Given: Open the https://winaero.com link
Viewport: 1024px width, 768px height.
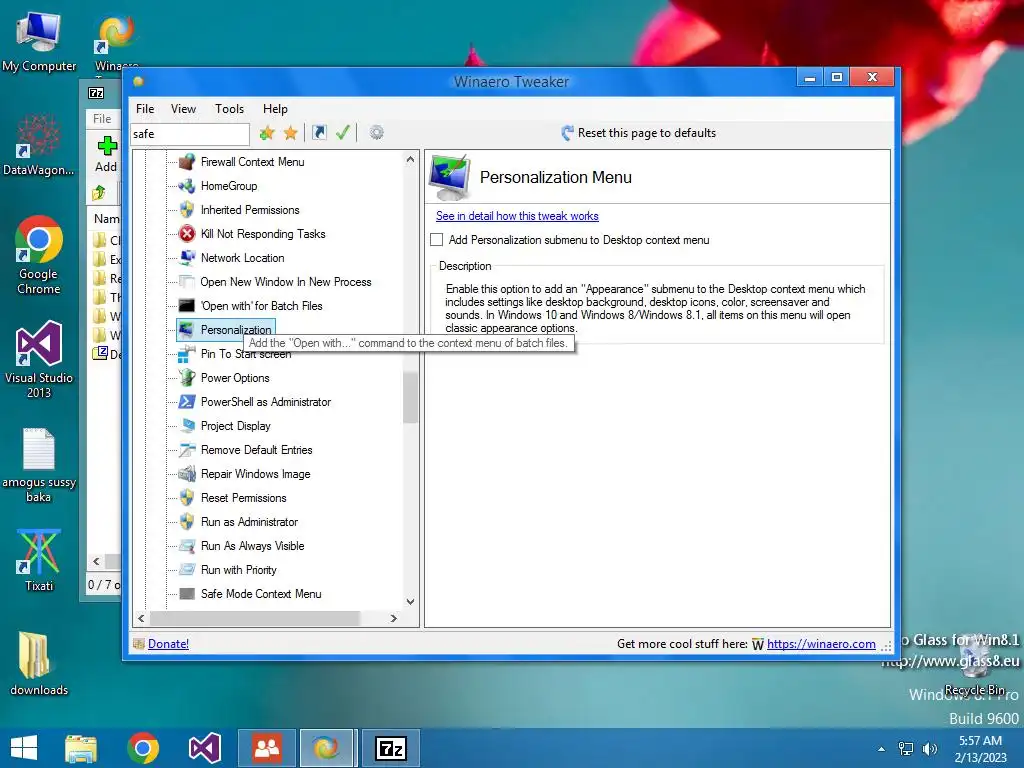Looking at the screenshot, I should pos(821,644).
